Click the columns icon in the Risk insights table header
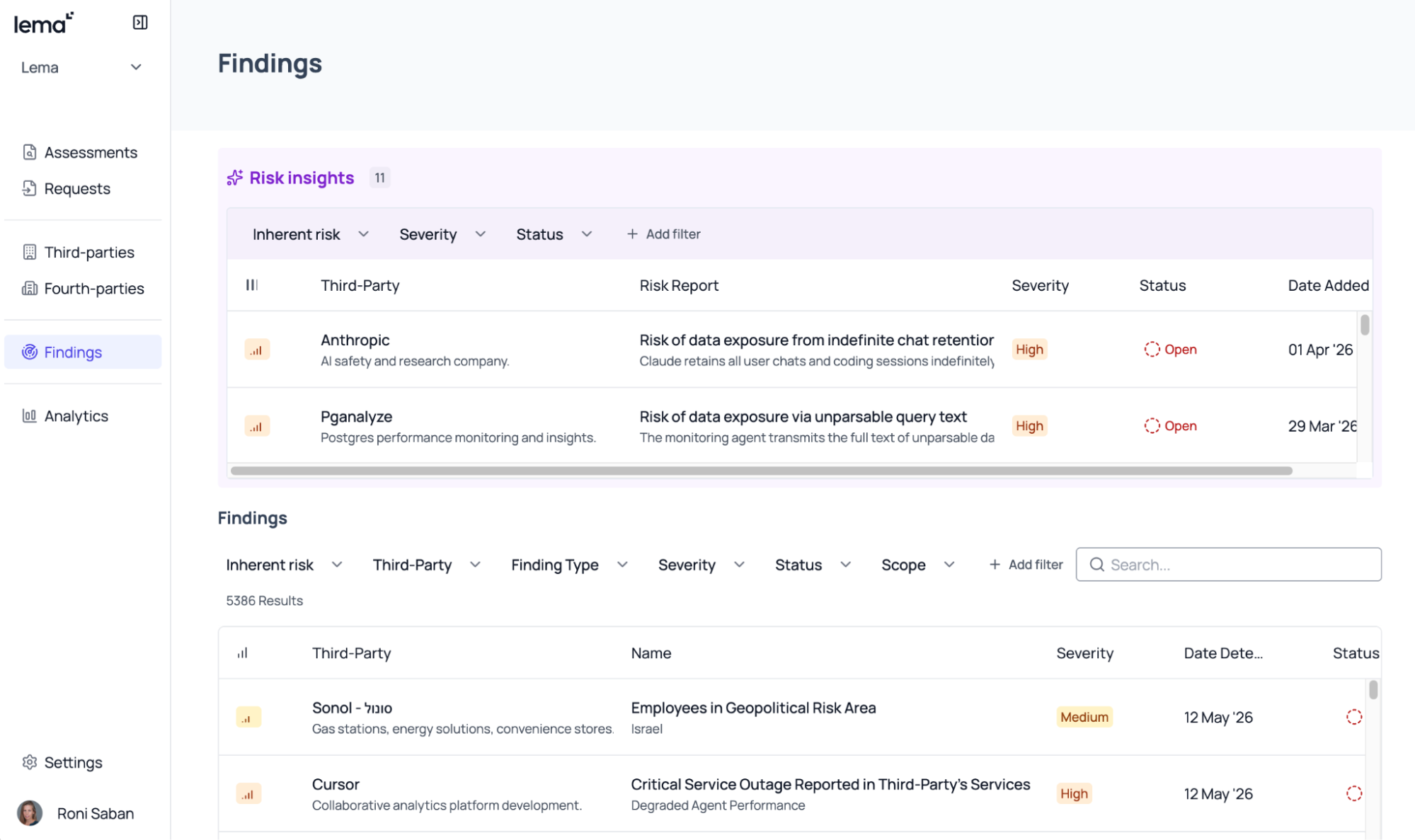 pyautogui.click(x=251, y=285)
